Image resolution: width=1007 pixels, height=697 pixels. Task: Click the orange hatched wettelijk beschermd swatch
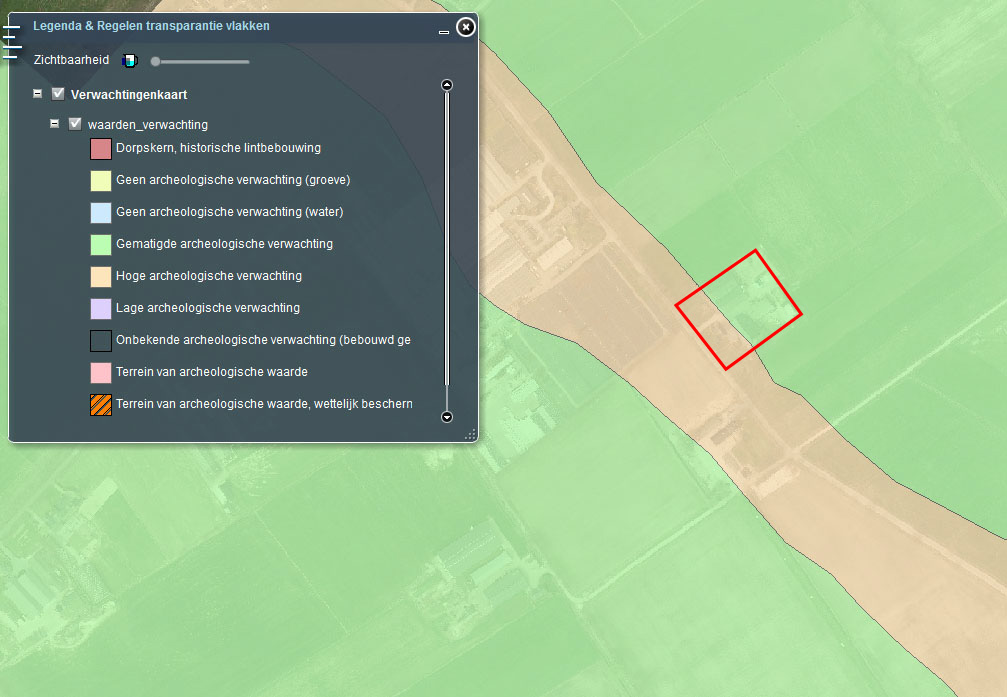tap(100, 404)
